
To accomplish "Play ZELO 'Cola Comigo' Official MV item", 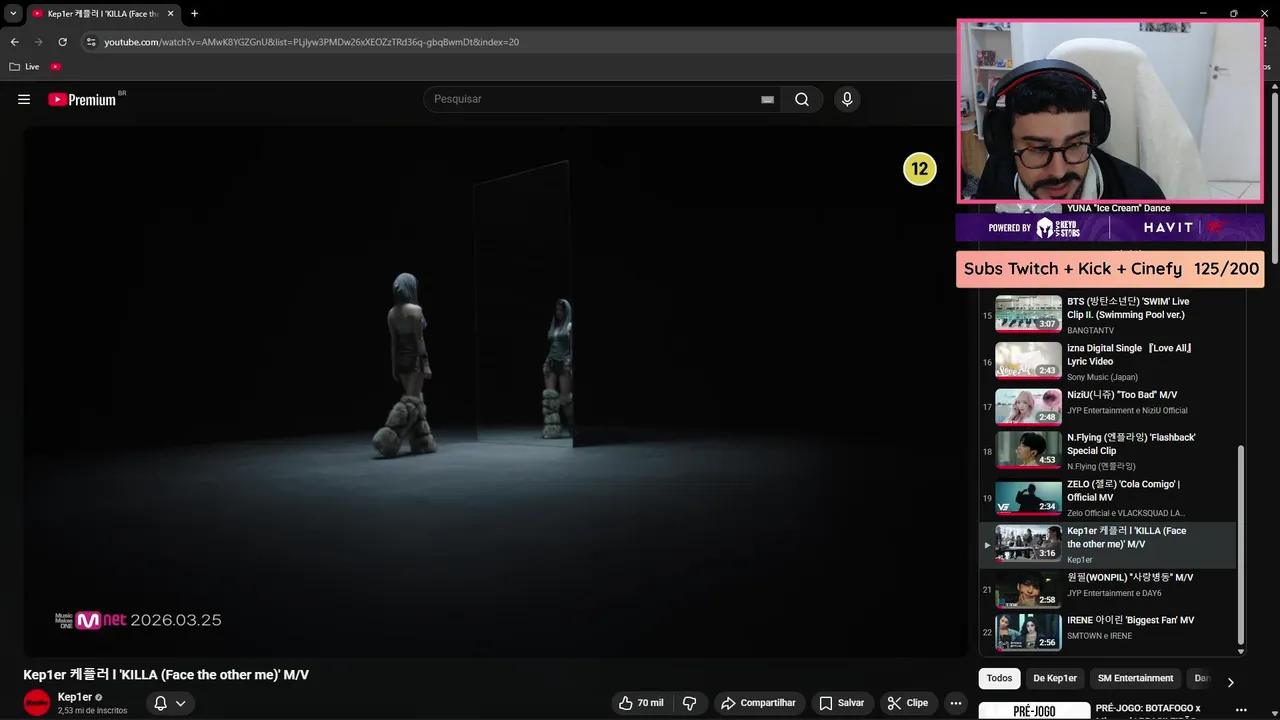I will pos(1110,497).
